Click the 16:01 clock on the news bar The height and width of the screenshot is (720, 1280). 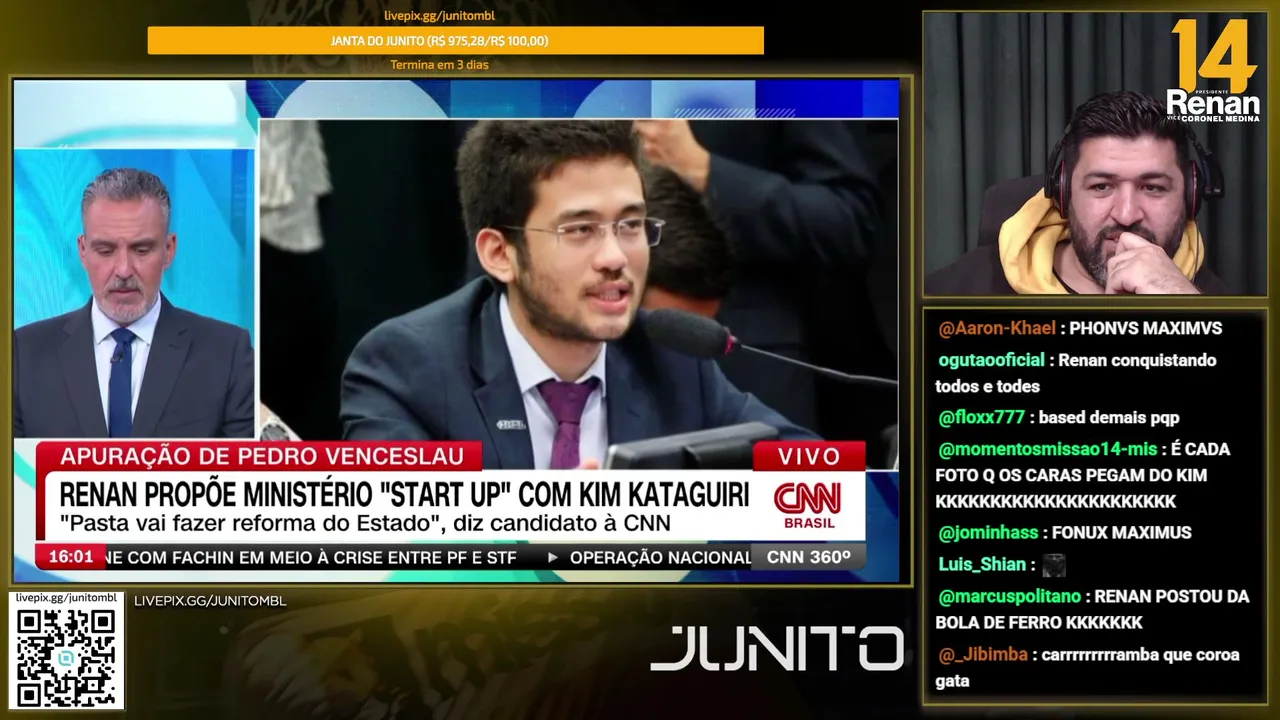coord(70,557)
